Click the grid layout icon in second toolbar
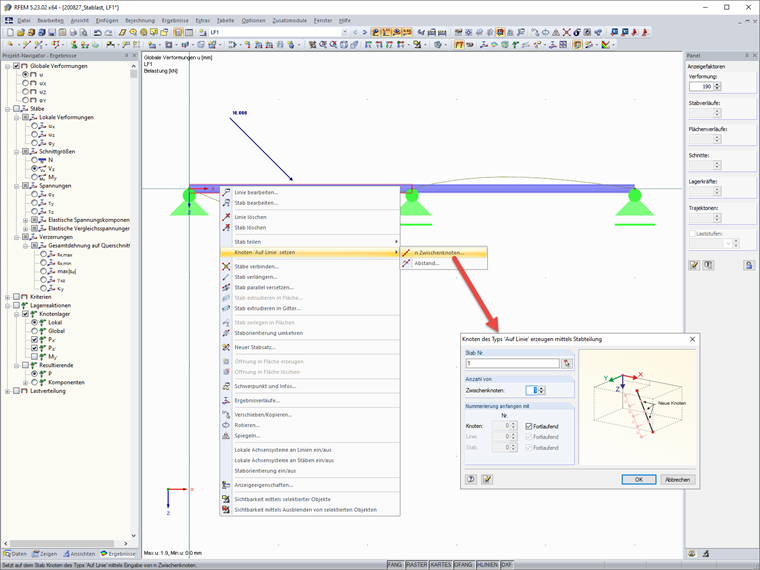760x570 pixels. click(563, 45)
